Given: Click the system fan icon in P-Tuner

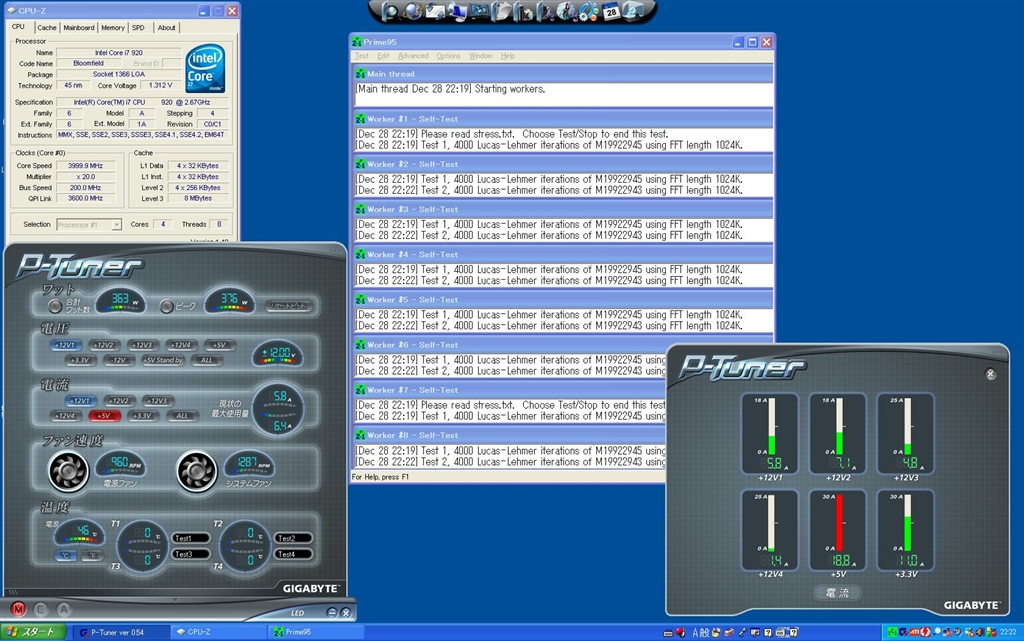Looking at the screenshot, I should (196, 472).
